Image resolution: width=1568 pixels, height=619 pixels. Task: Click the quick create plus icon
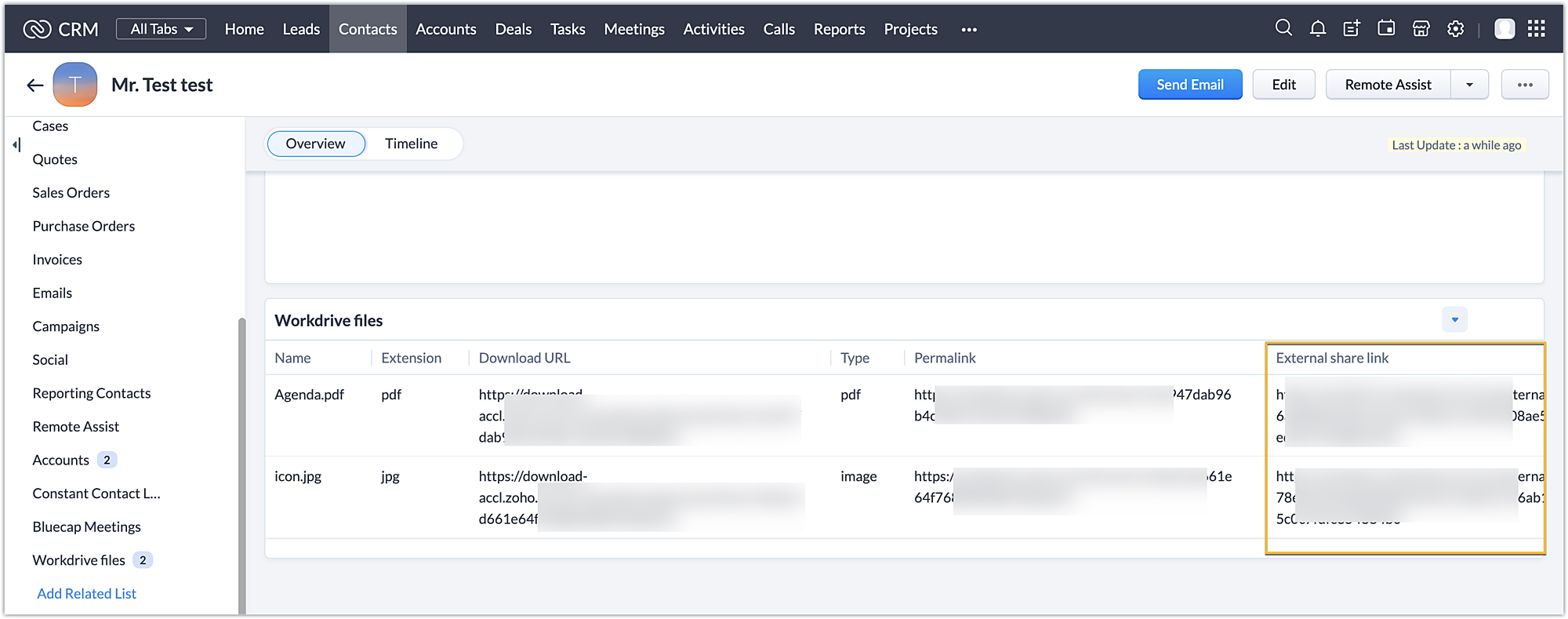1352,29
